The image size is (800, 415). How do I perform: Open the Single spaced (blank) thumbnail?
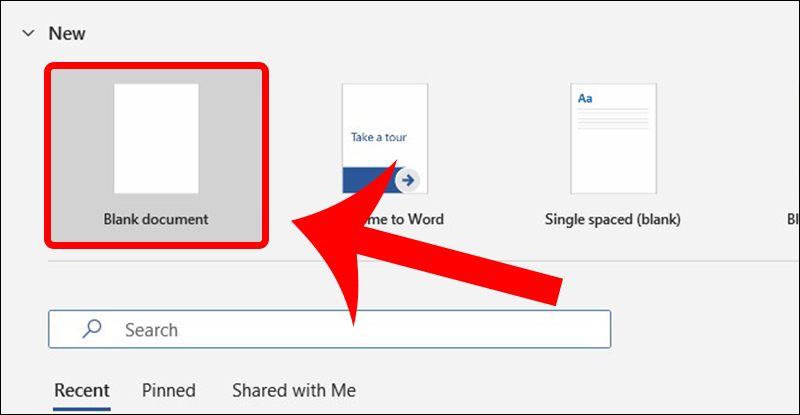613,138
